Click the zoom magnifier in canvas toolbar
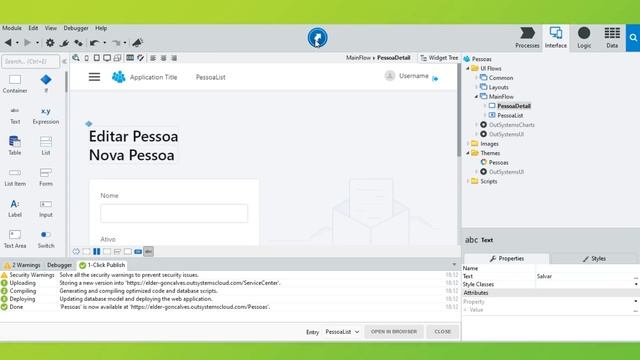 [x=76, y=58]
